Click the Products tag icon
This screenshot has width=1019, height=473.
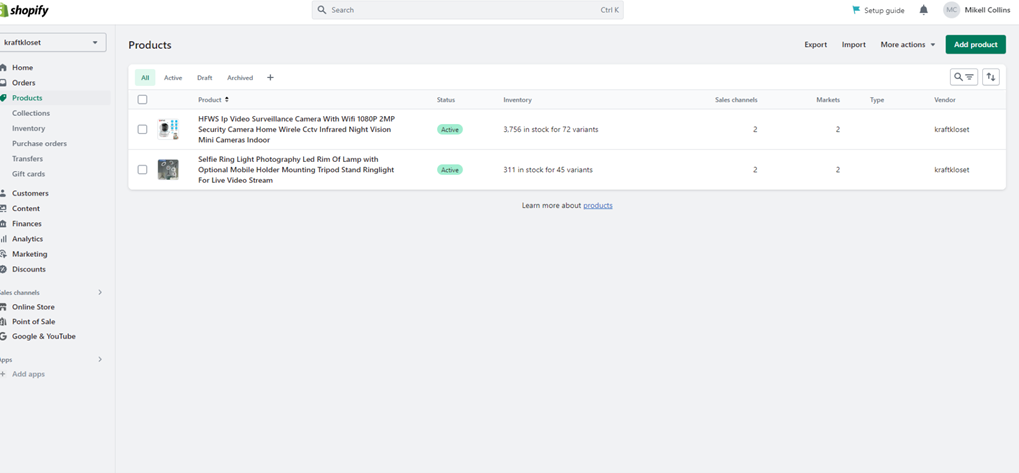(3, 98)
